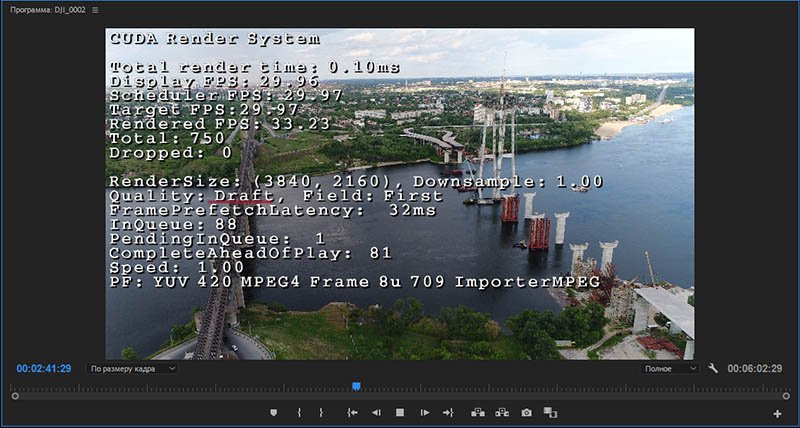This screenshot has height=428, width=800.
Task: Mark Out point with the right brace icon
Action: [x=321, y=412]
